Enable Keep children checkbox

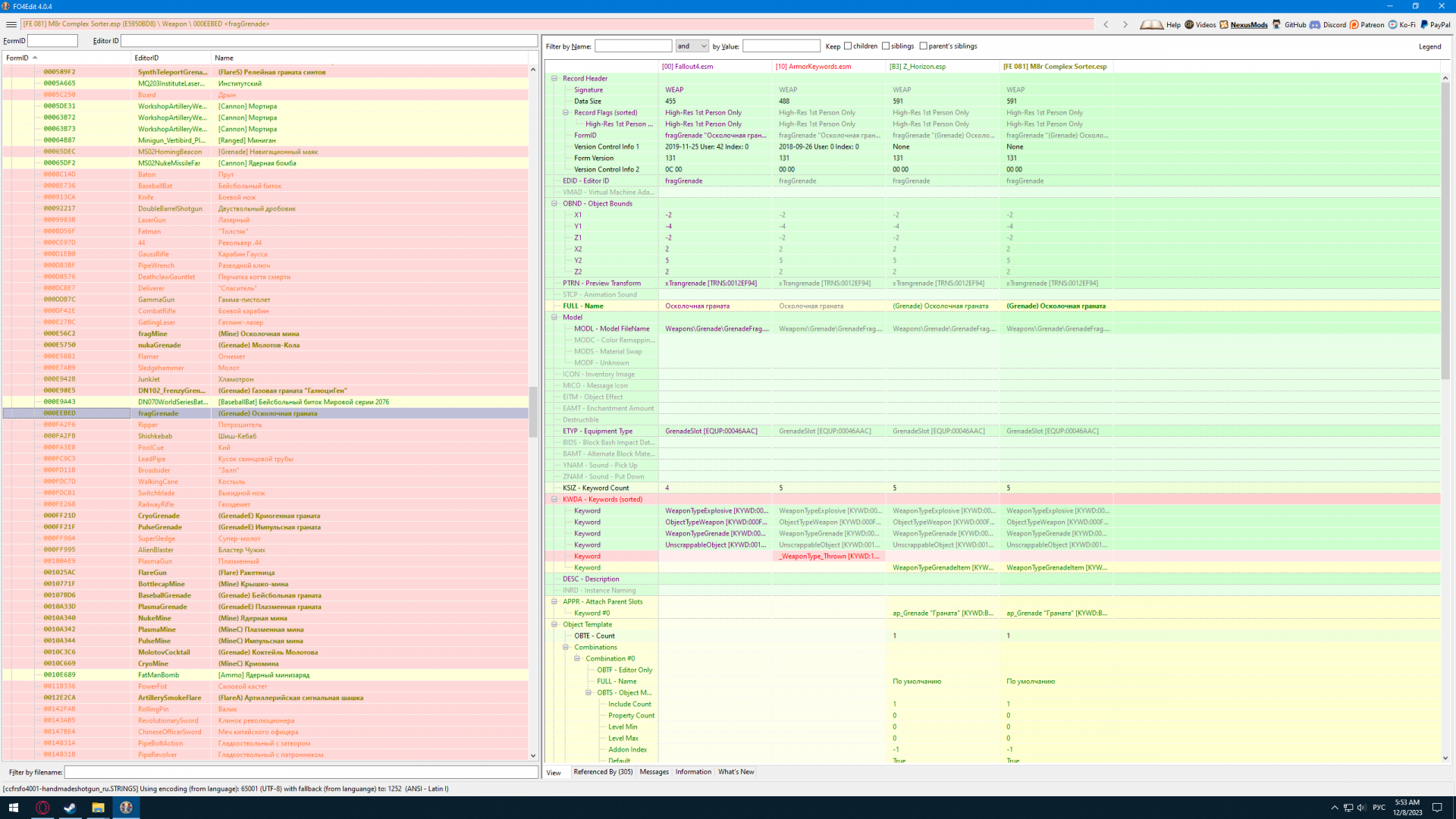click(x=848, y=46)
